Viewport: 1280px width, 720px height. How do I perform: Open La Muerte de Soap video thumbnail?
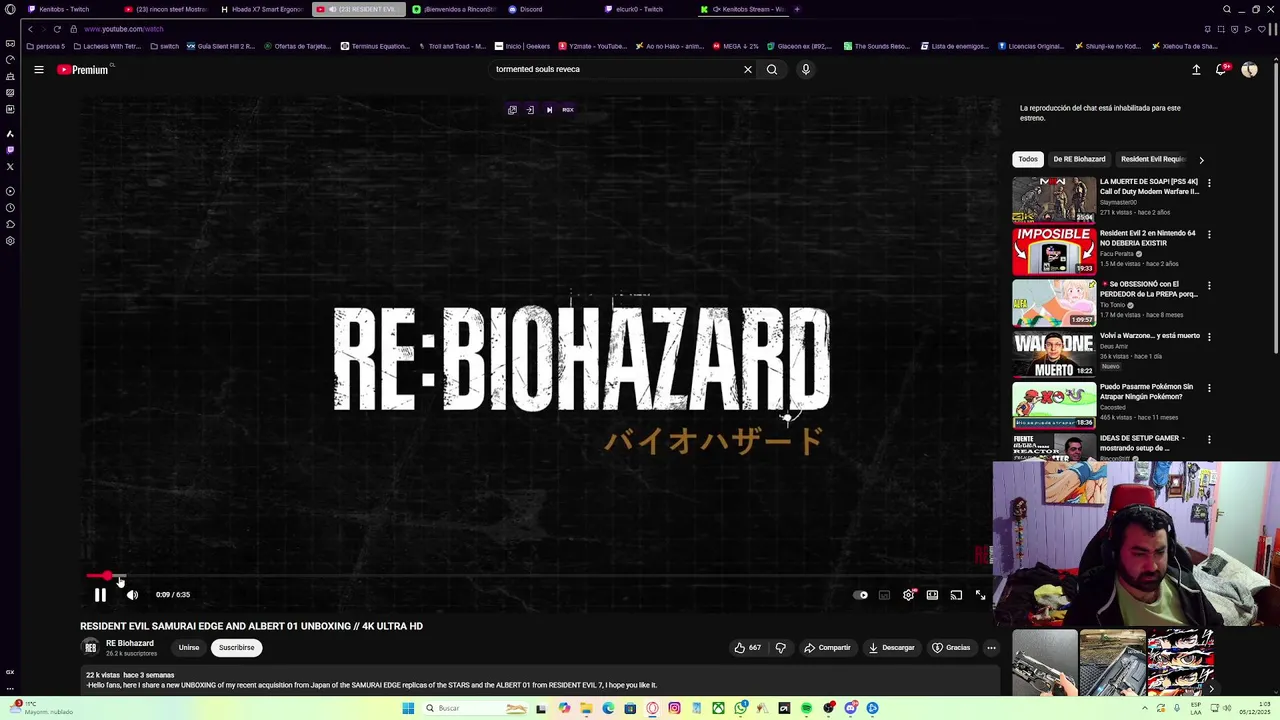coord(1054,199)
